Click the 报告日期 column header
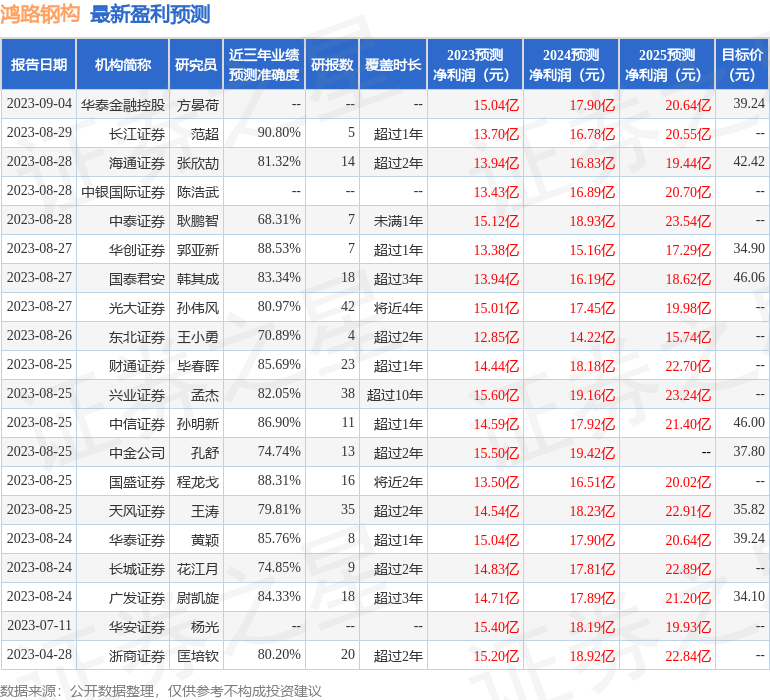 (x=38, y=64)
